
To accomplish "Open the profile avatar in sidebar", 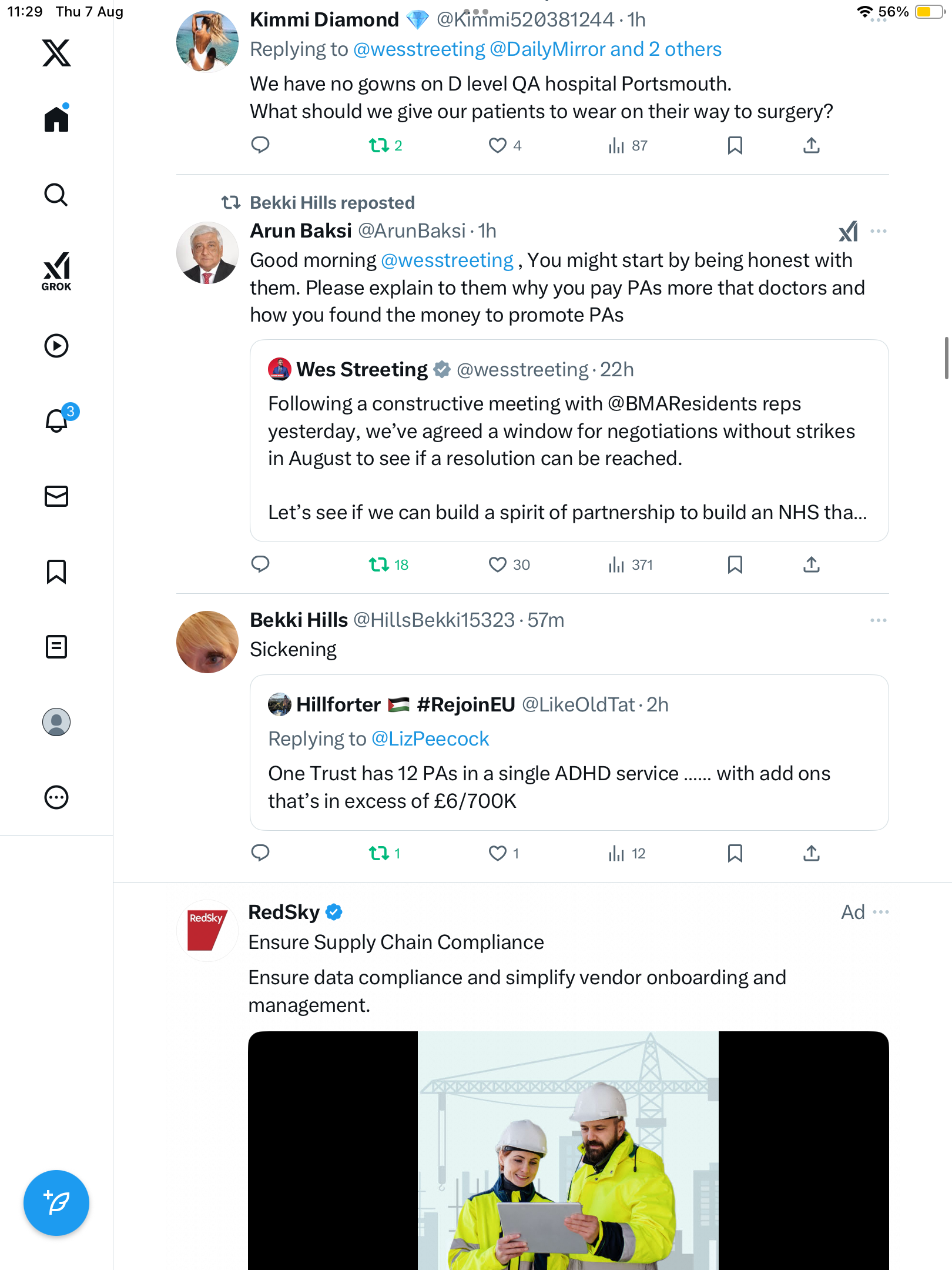I will pos(56,722).
